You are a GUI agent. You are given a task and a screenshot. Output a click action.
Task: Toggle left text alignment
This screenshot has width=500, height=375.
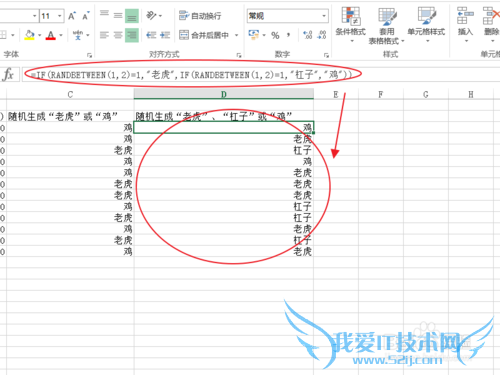[x=104, y=35]
